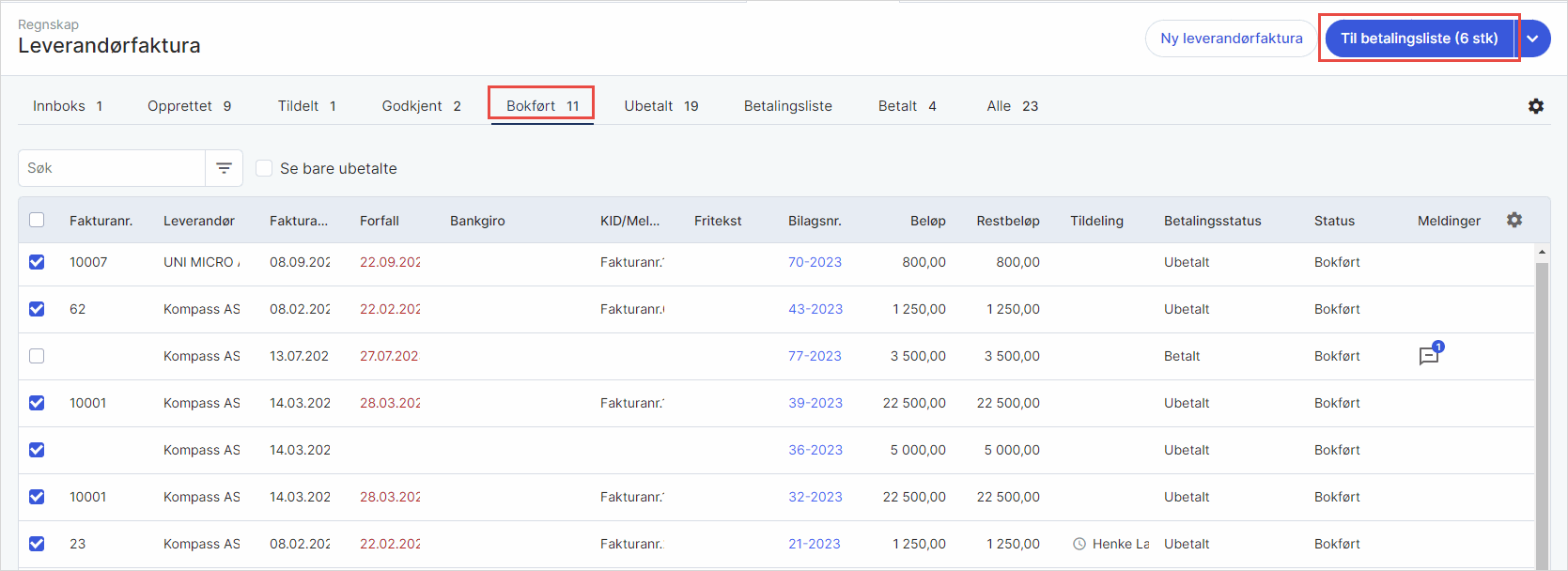Open bilag link 36-2023
The image size is (1568, 571).
pyautogui.click(x=815, y=450)
